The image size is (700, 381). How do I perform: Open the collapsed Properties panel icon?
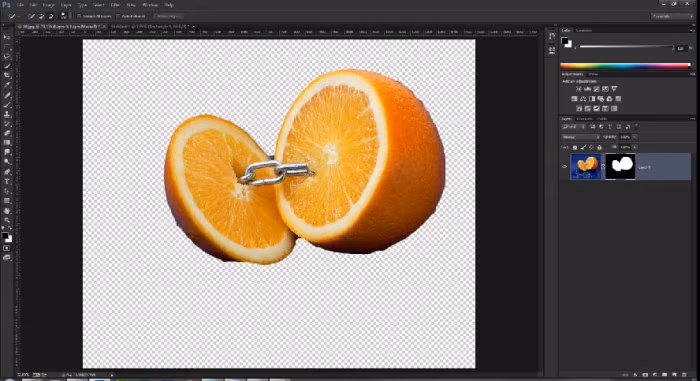tap(552, 50)
